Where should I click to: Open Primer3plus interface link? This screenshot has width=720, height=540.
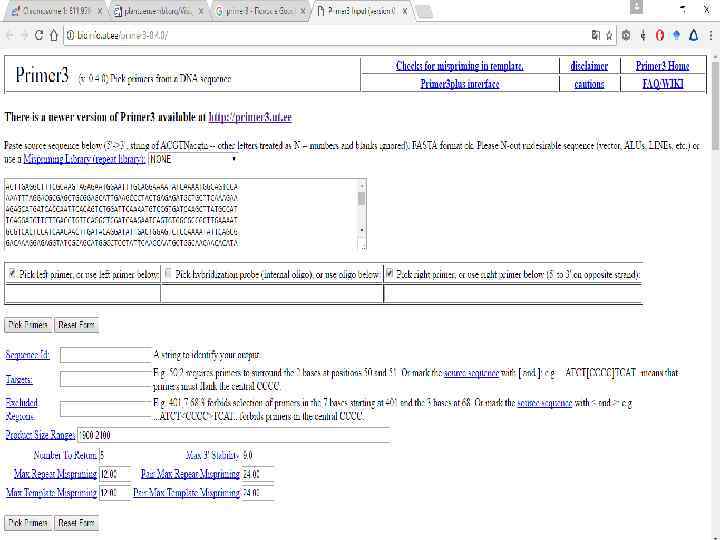pos(460,84)
